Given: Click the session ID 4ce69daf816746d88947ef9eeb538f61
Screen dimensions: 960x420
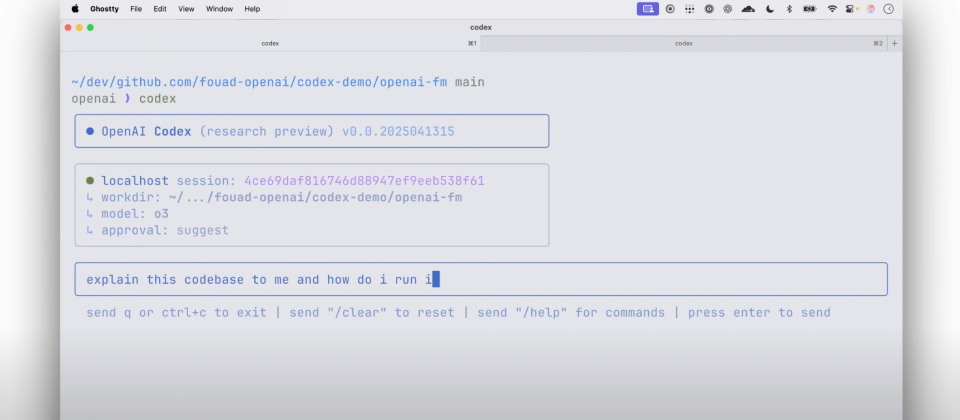Looking at the screenshot, I should tap(364, 181).
